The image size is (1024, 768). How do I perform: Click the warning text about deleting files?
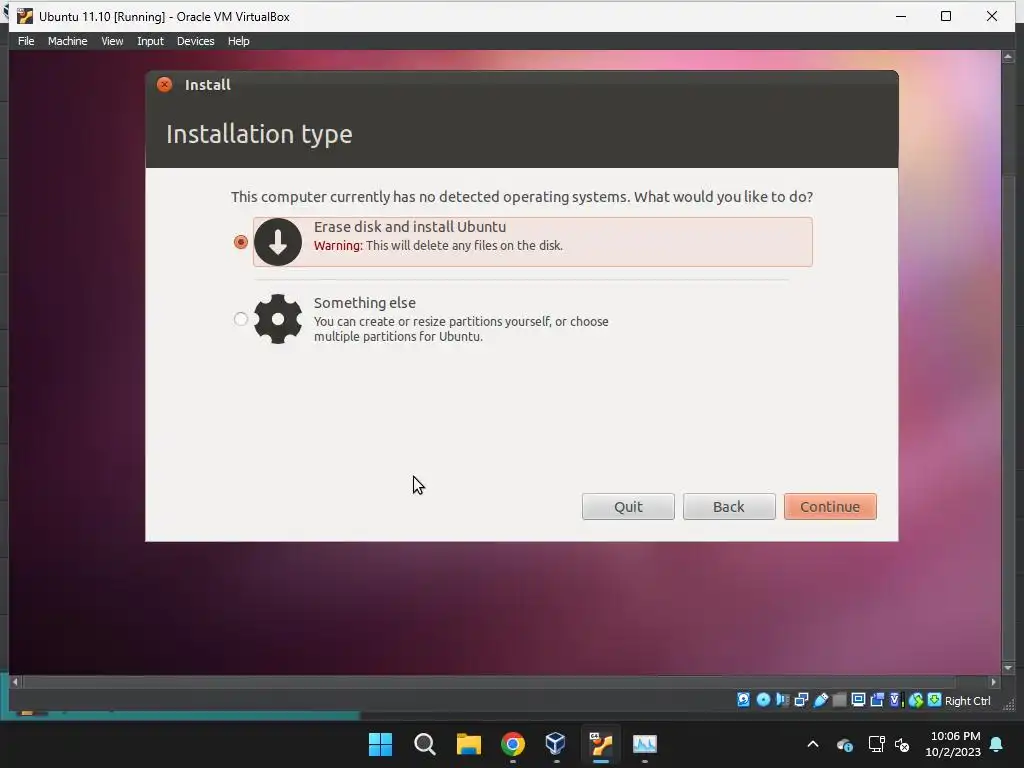[438, 246]
